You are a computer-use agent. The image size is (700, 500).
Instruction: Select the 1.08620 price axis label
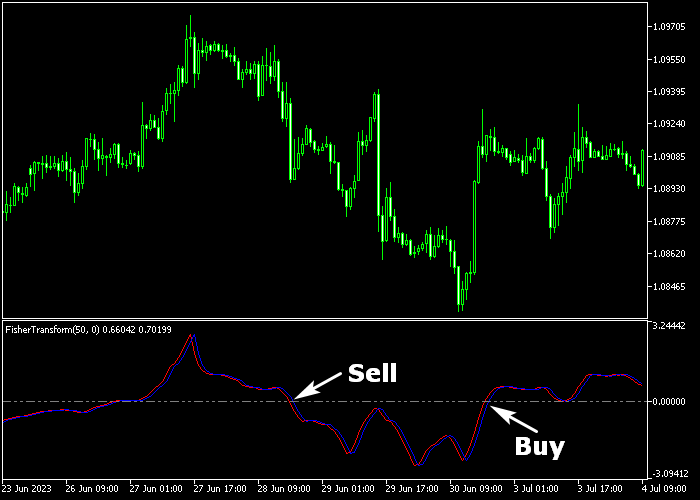(669, 254)
